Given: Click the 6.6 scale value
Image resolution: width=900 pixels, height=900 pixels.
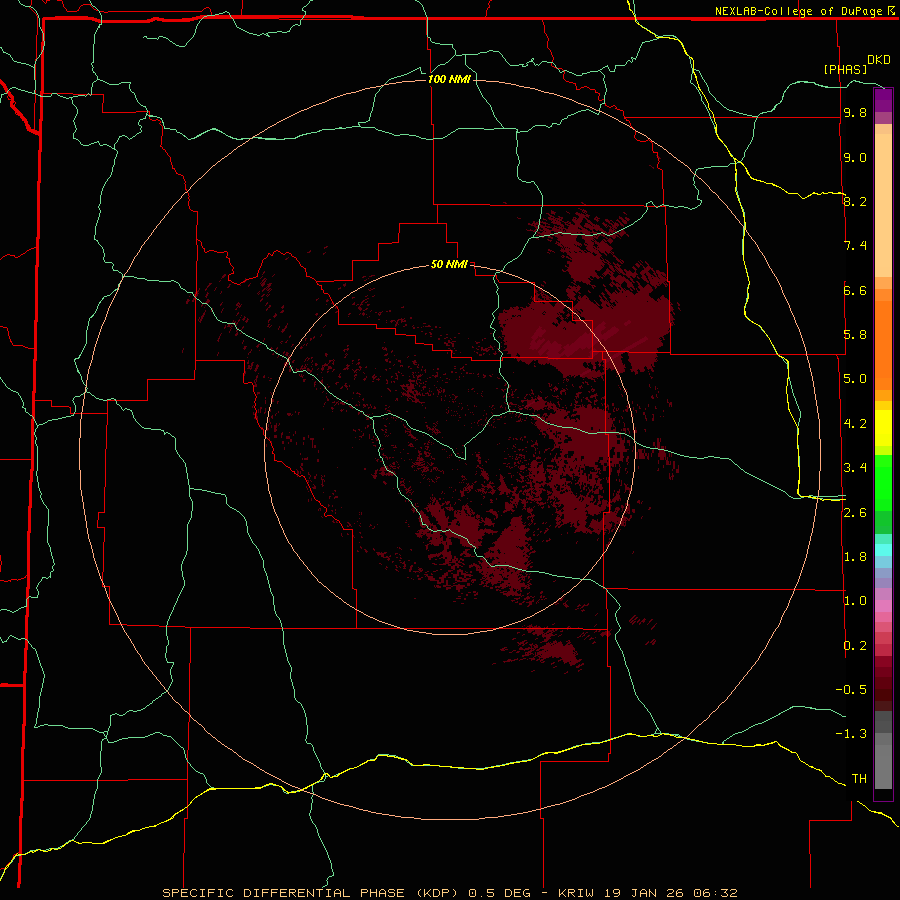Looking at the screenshot, I should pos(855,290).
